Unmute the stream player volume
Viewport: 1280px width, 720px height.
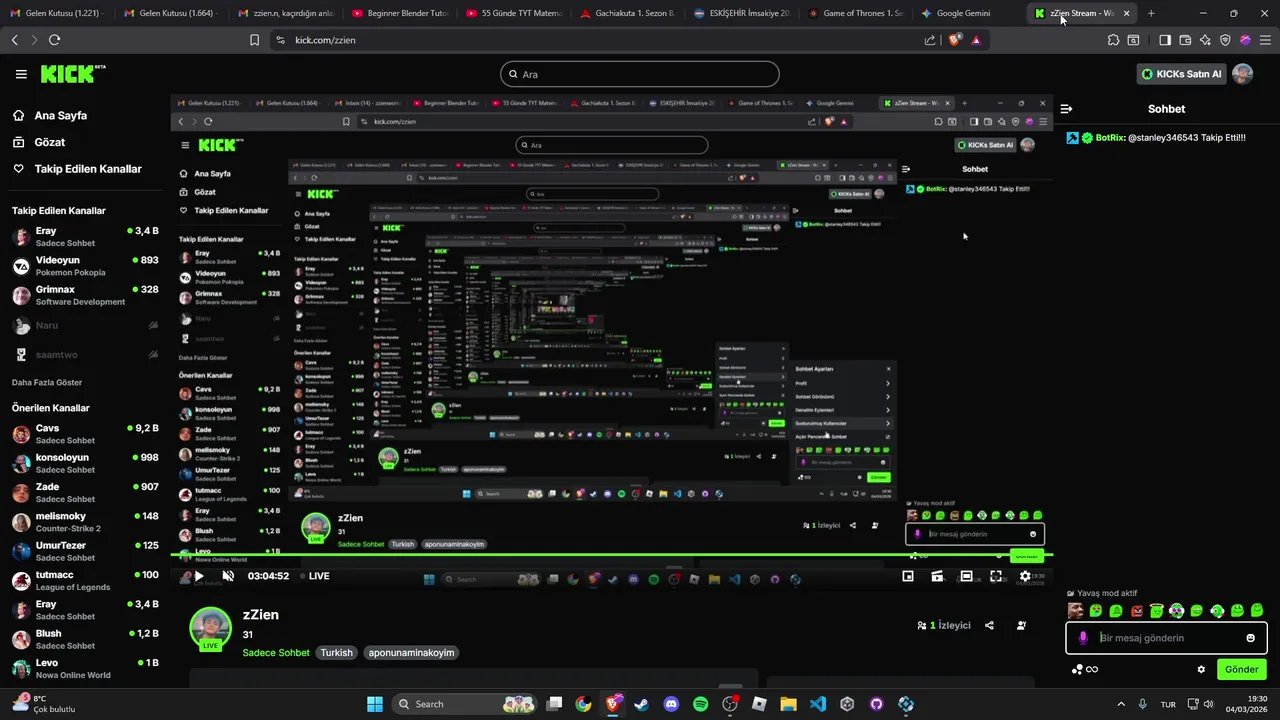tap(228, 576)
